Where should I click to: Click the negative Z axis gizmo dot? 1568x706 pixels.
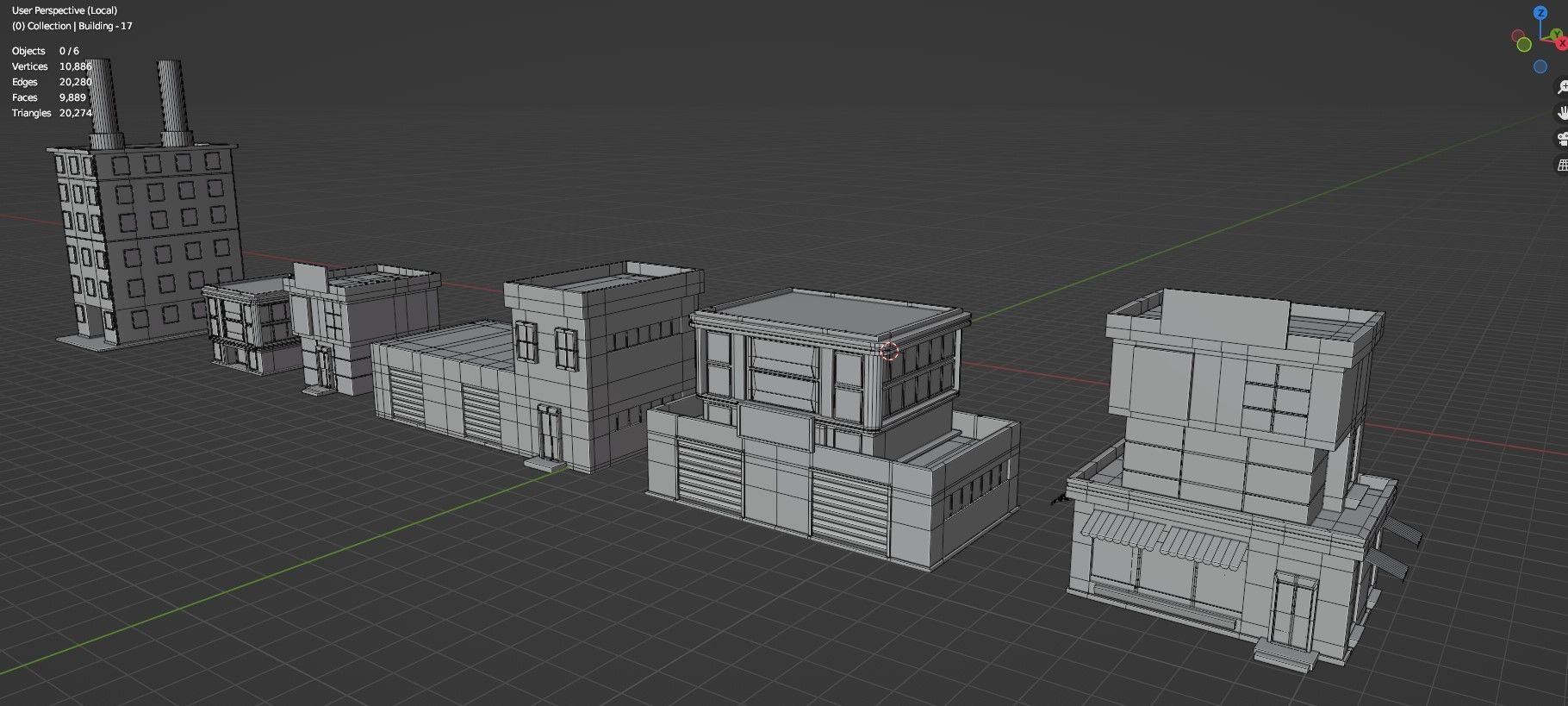coord(1540,66)
